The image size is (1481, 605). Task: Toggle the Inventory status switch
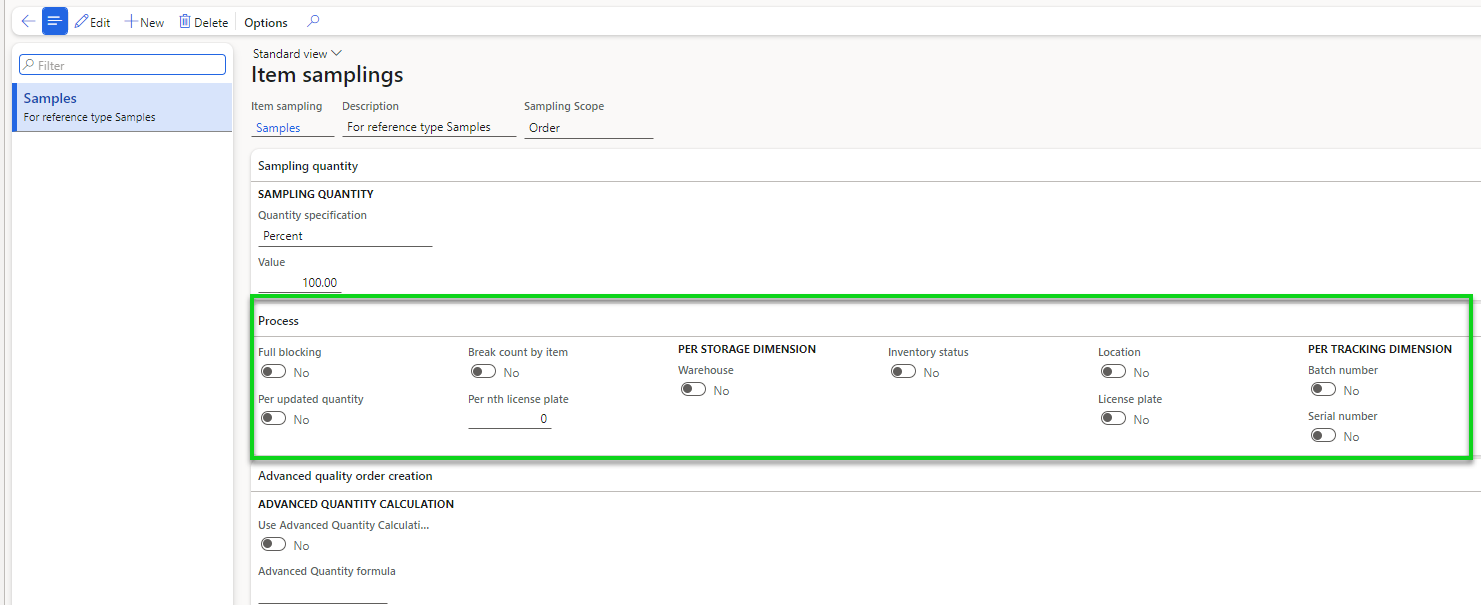tap(903, 372)
